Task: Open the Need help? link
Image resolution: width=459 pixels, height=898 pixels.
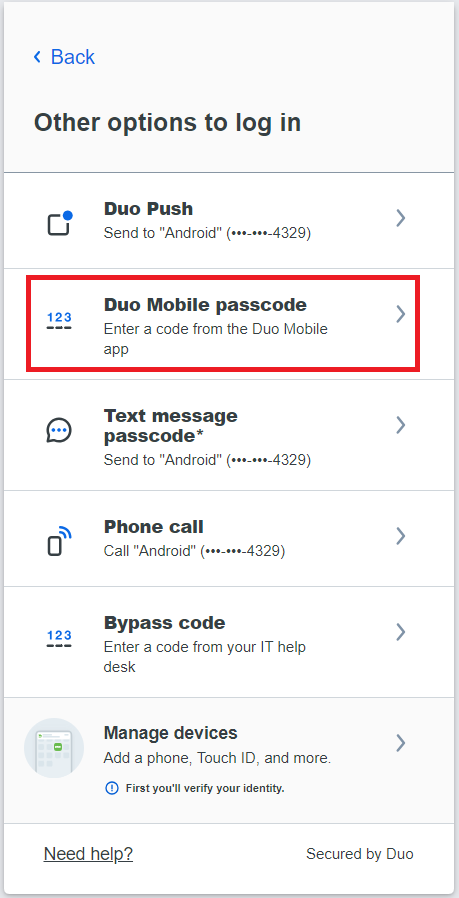Action: pos(88,854)
